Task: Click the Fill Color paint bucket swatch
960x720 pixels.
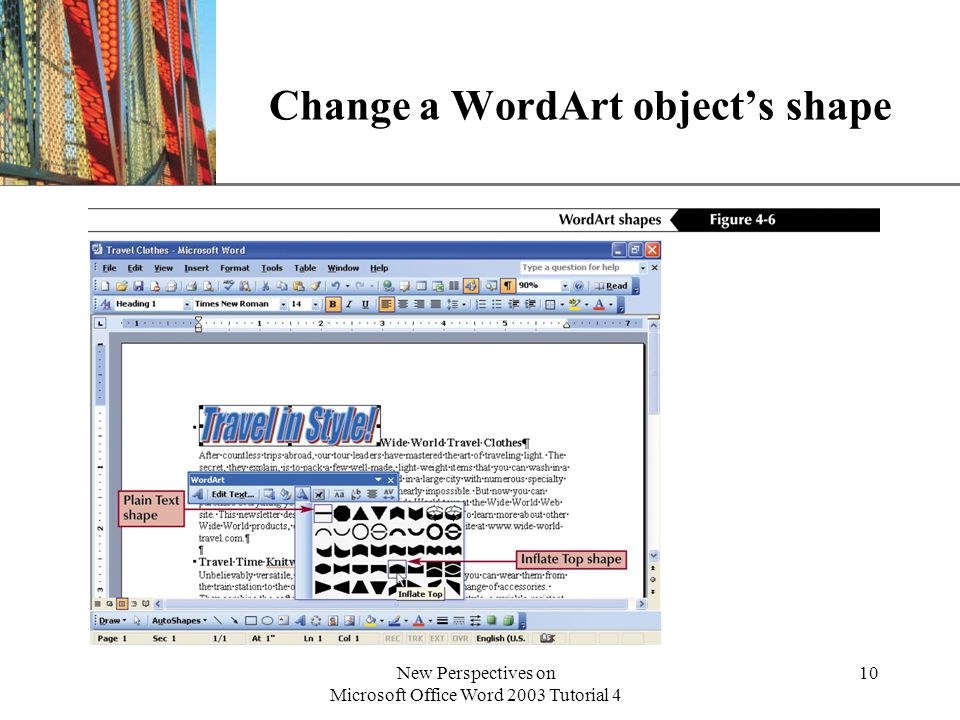Action: tap(370, 621)
